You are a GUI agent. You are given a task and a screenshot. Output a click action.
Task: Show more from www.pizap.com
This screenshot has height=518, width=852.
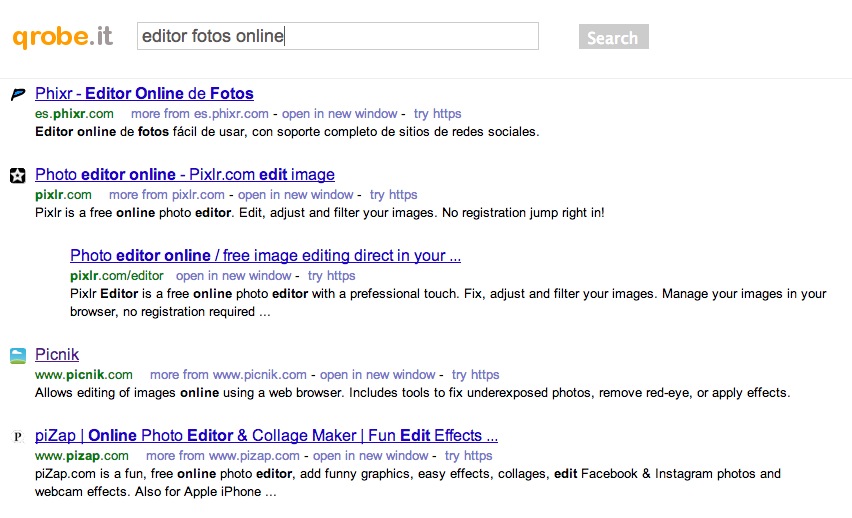[x=223, y=456]
